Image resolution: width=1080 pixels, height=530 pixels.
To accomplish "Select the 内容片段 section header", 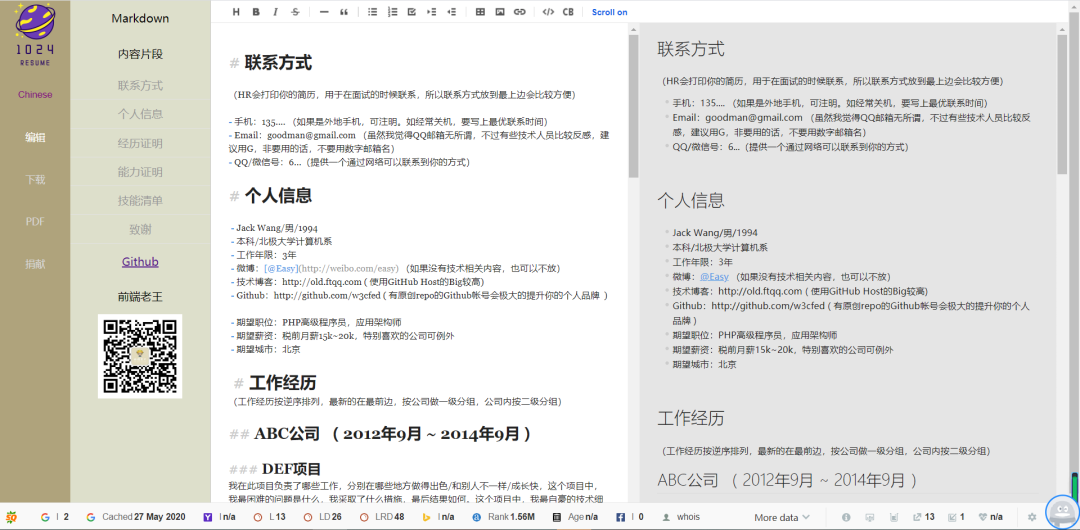I will [x=140, y=54].
